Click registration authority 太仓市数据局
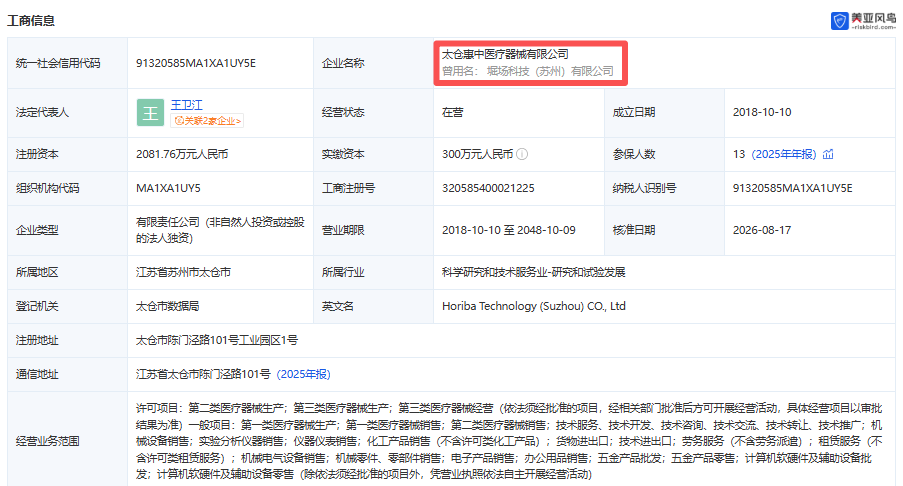 [168, 306]
